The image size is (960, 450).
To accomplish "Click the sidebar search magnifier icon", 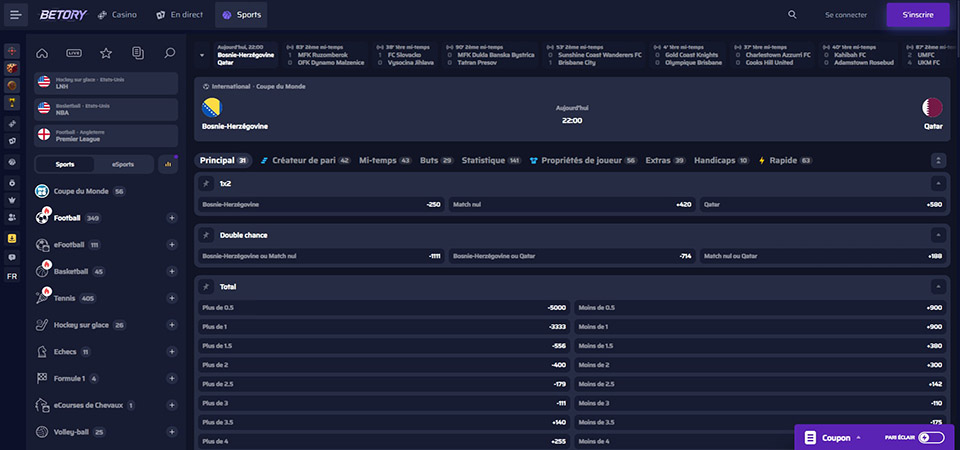I will pos(170,53).
